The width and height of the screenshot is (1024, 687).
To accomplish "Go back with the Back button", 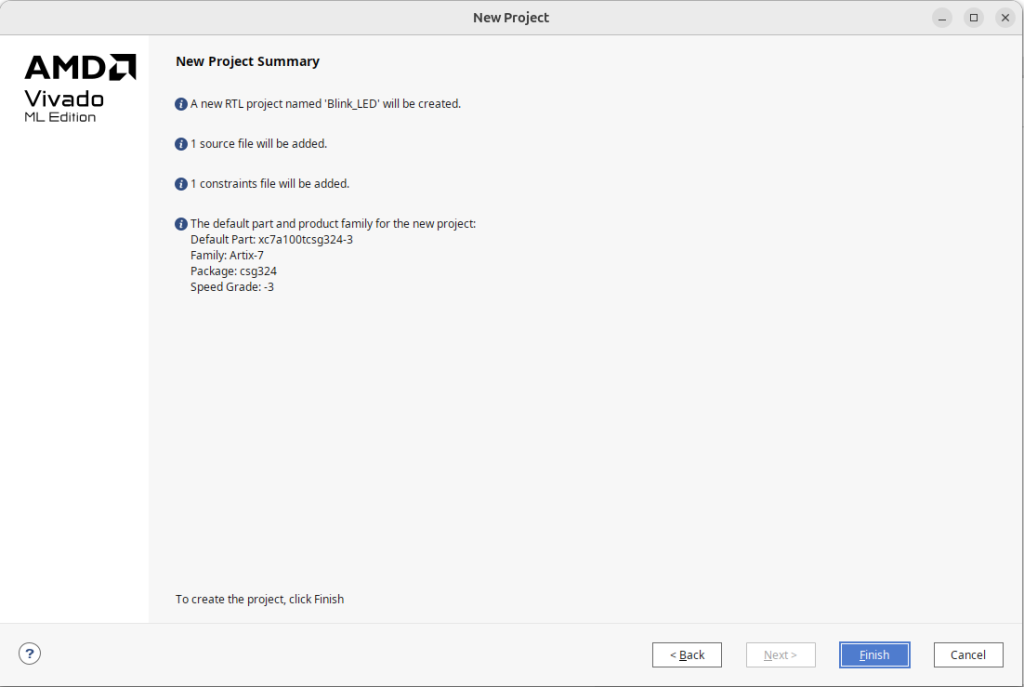I will pos(687,655).
